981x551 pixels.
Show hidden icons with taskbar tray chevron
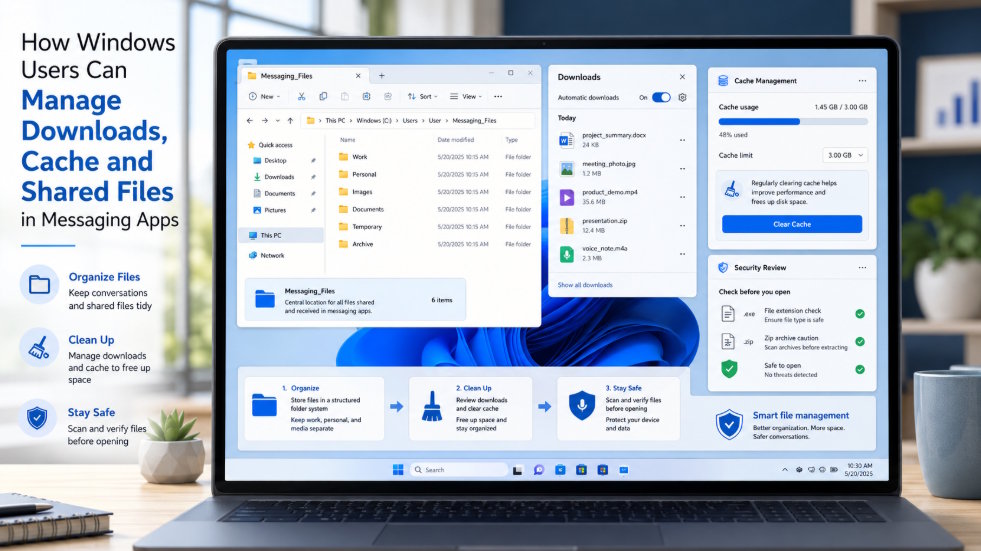pyautogui.click(x=785, y=470)
